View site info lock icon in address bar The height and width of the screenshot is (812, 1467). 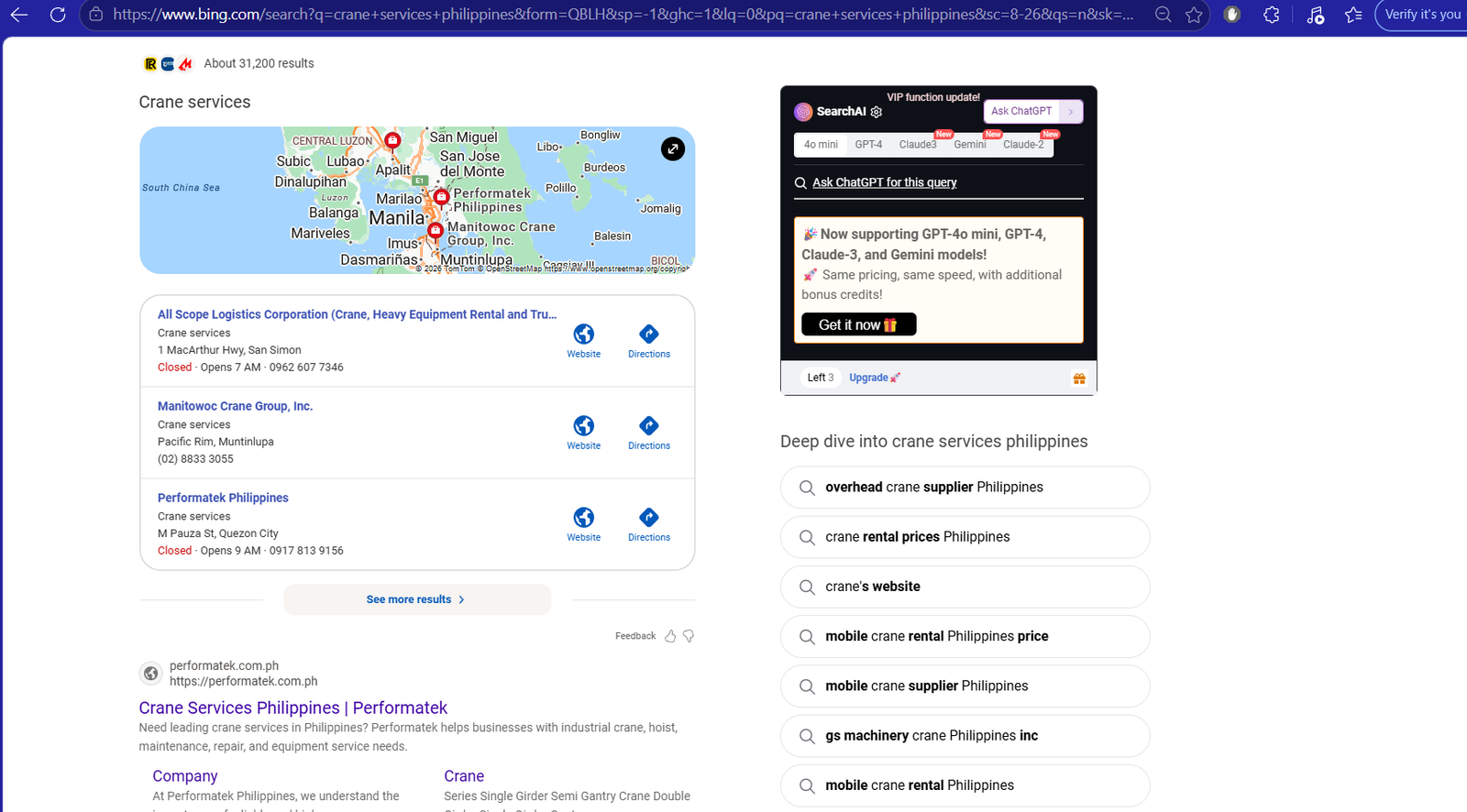96,15
